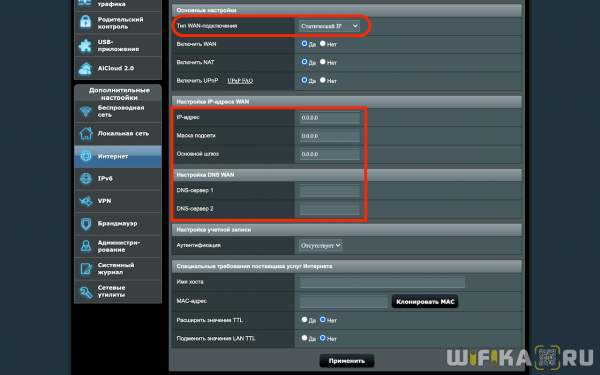Select Нет for Включить WAN
600x375 pixels.
tap(323, 44)
